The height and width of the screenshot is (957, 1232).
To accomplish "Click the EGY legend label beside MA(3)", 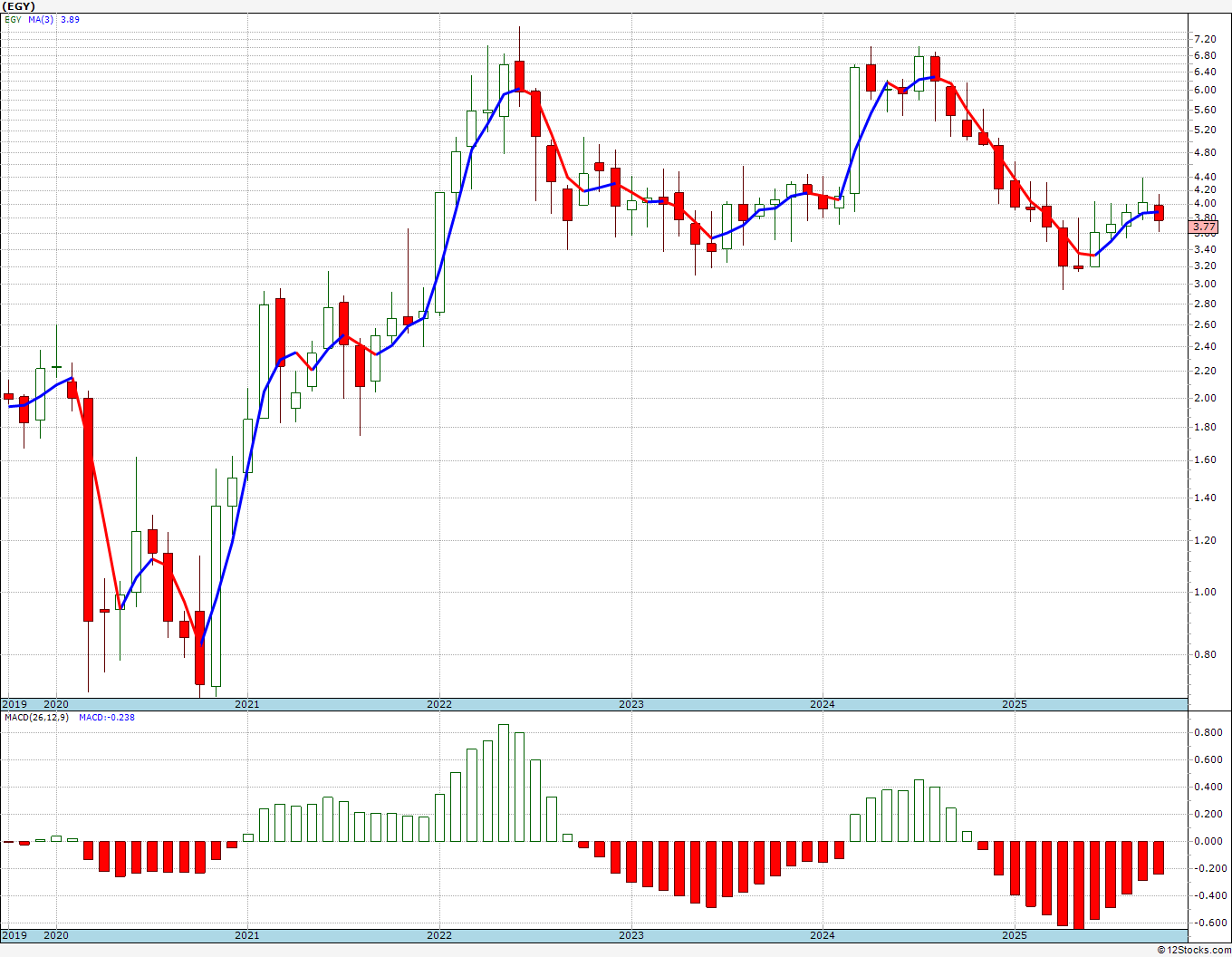I will 13,19.
